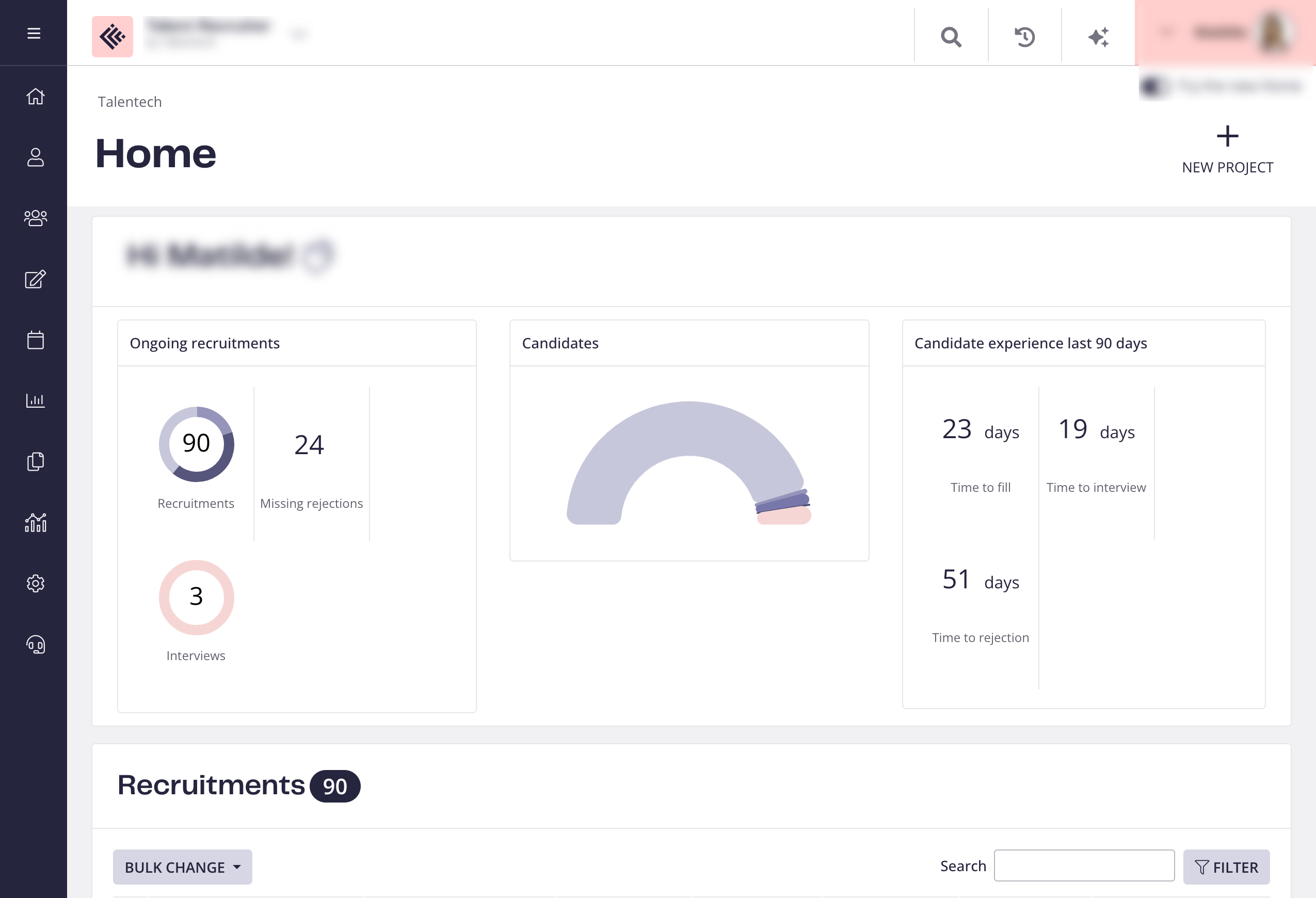Viewport: 1316px width, 898px height.
Task: Open the recent history clock icon
Action: (x=1024, y=37)
